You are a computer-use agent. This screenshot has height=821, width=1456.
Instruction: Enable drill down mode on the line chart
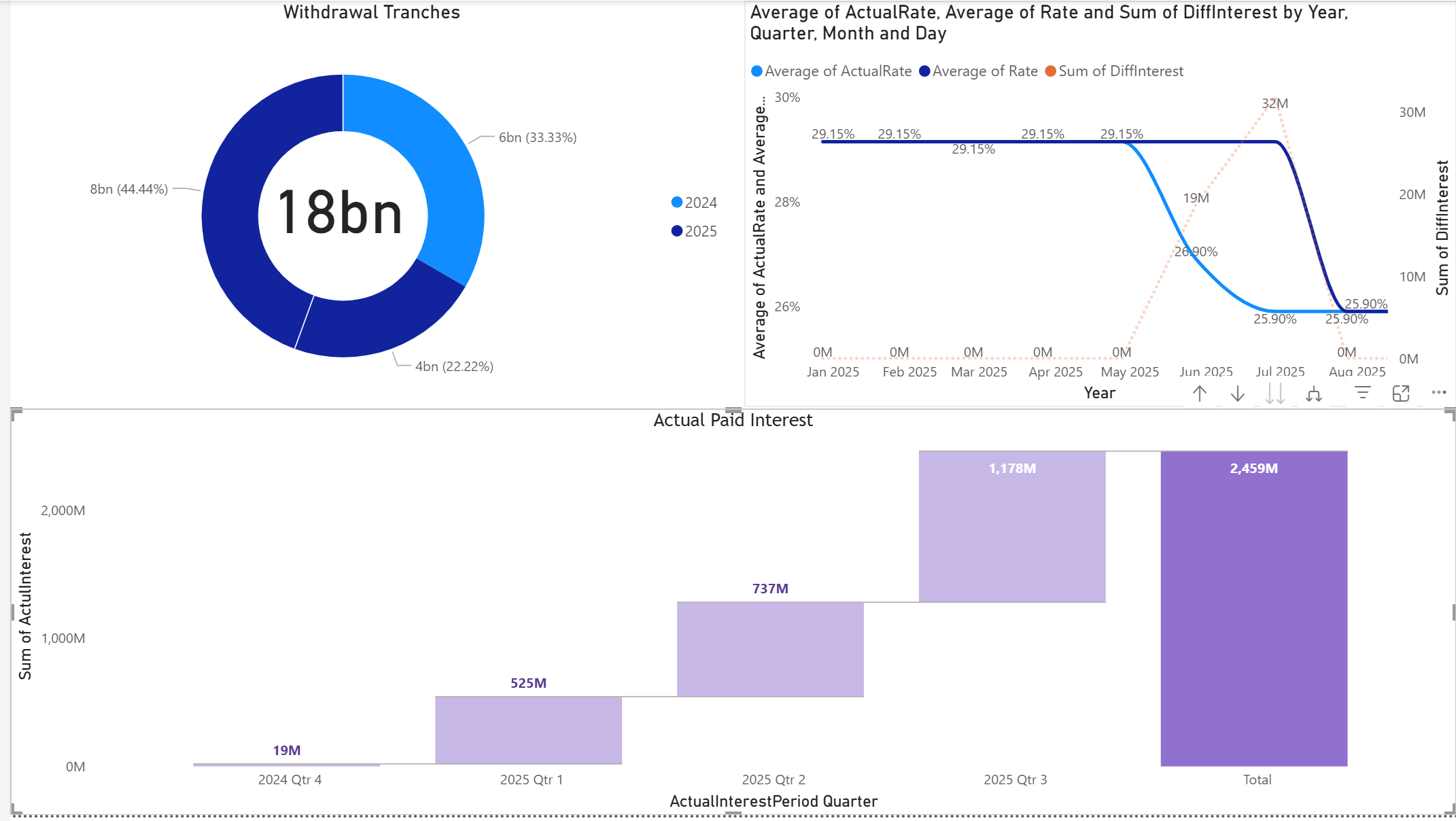pyautogui.click(x=1238, y=393)
